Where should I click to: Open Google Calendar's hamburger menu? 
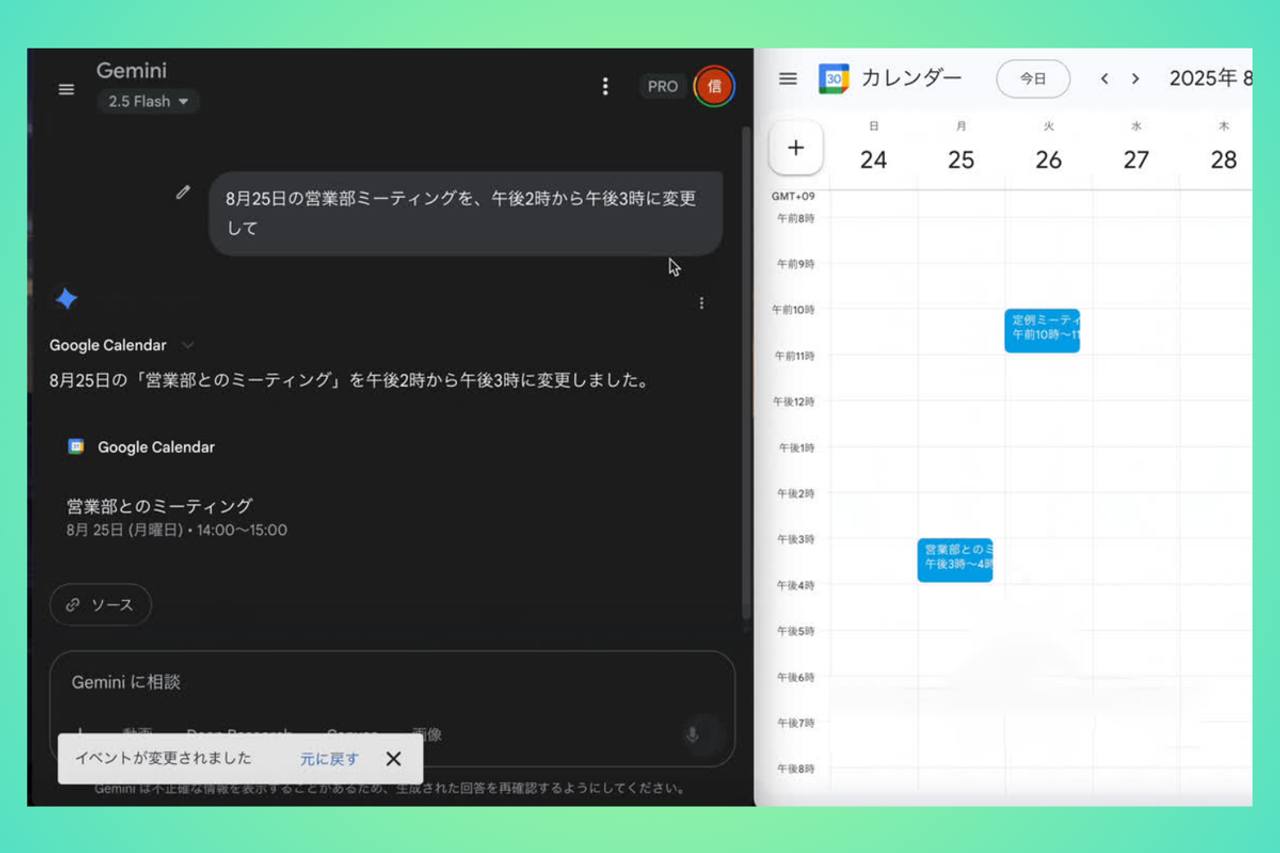(787, 79)
